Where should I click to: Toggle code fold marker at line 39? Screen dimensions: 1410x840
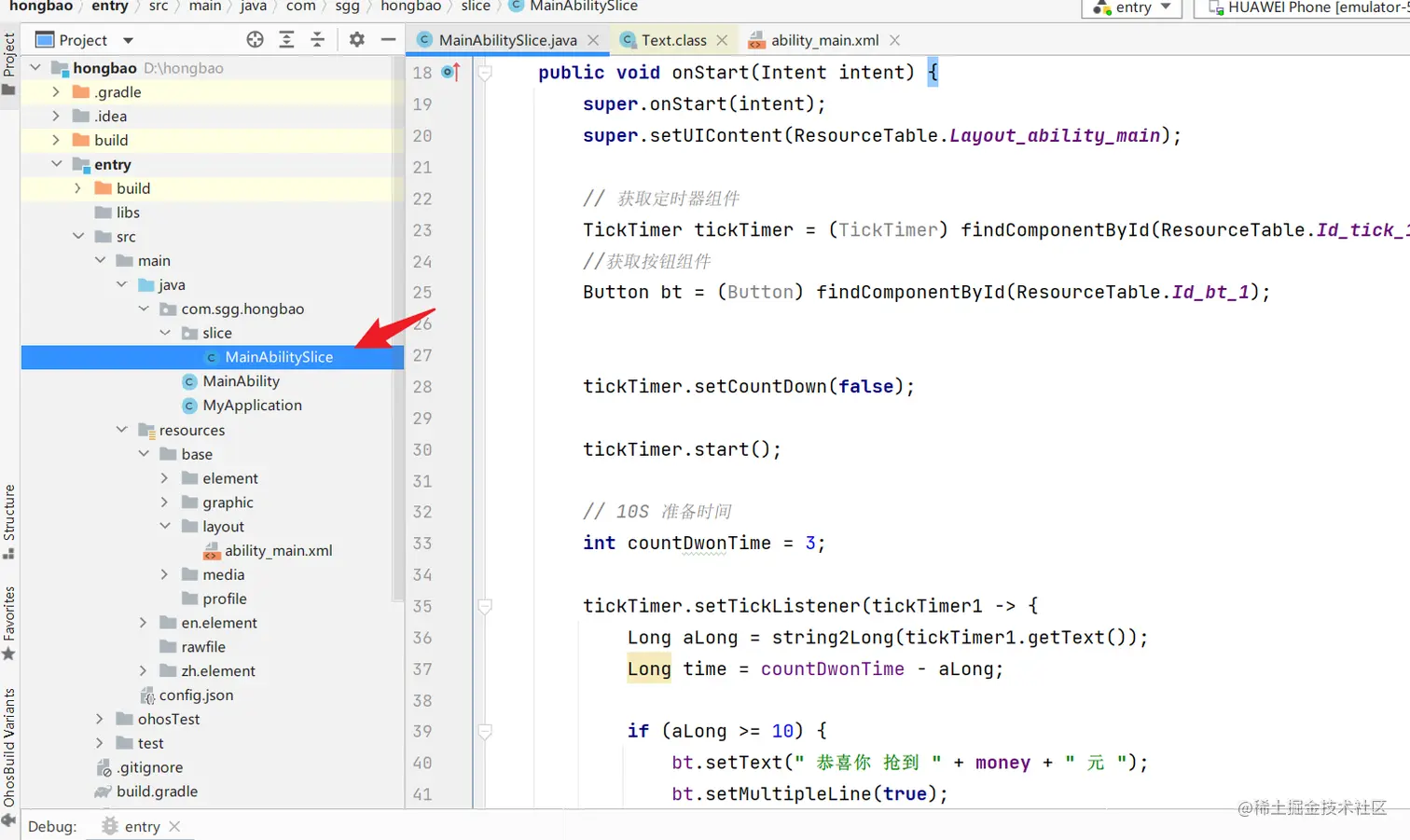tap(485, 731)
